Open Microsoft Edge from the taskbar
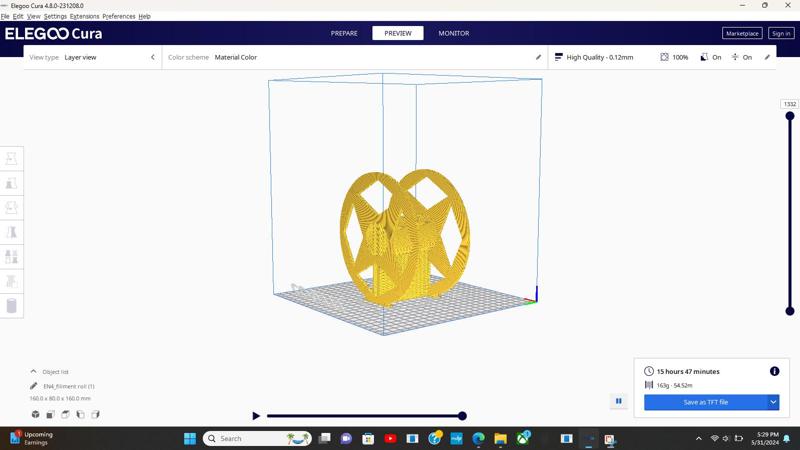 (x=478, y=438)
